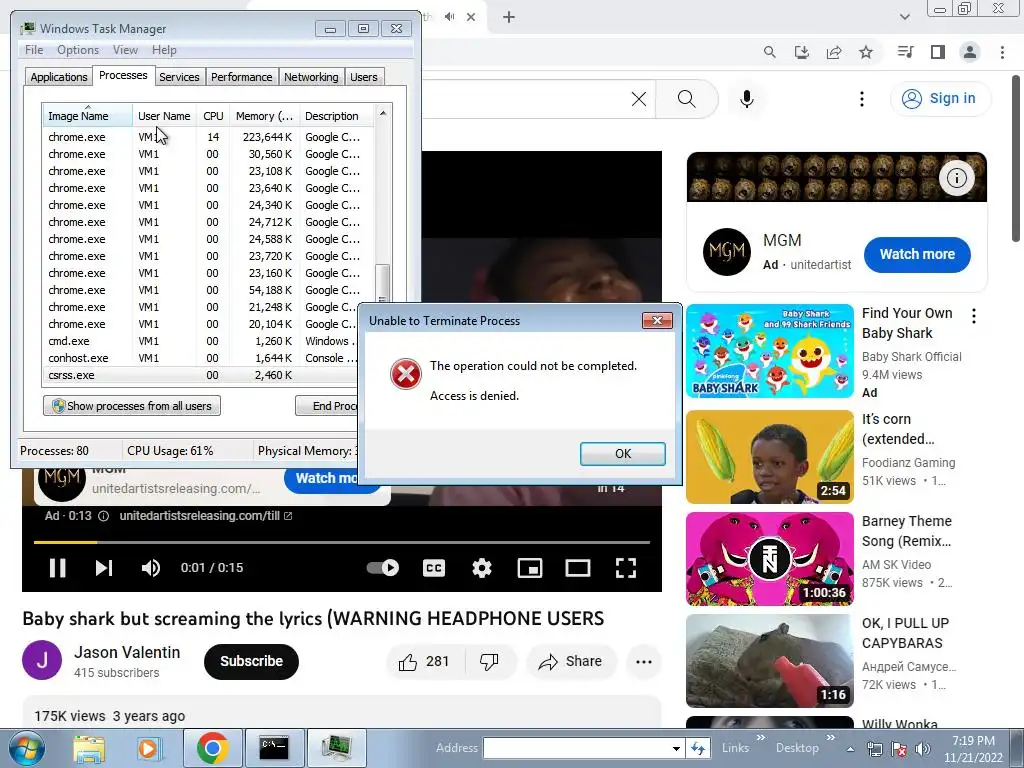Open the Options menu in Task Manager
Screen dimensions: 1024x768
click(78, 50)
